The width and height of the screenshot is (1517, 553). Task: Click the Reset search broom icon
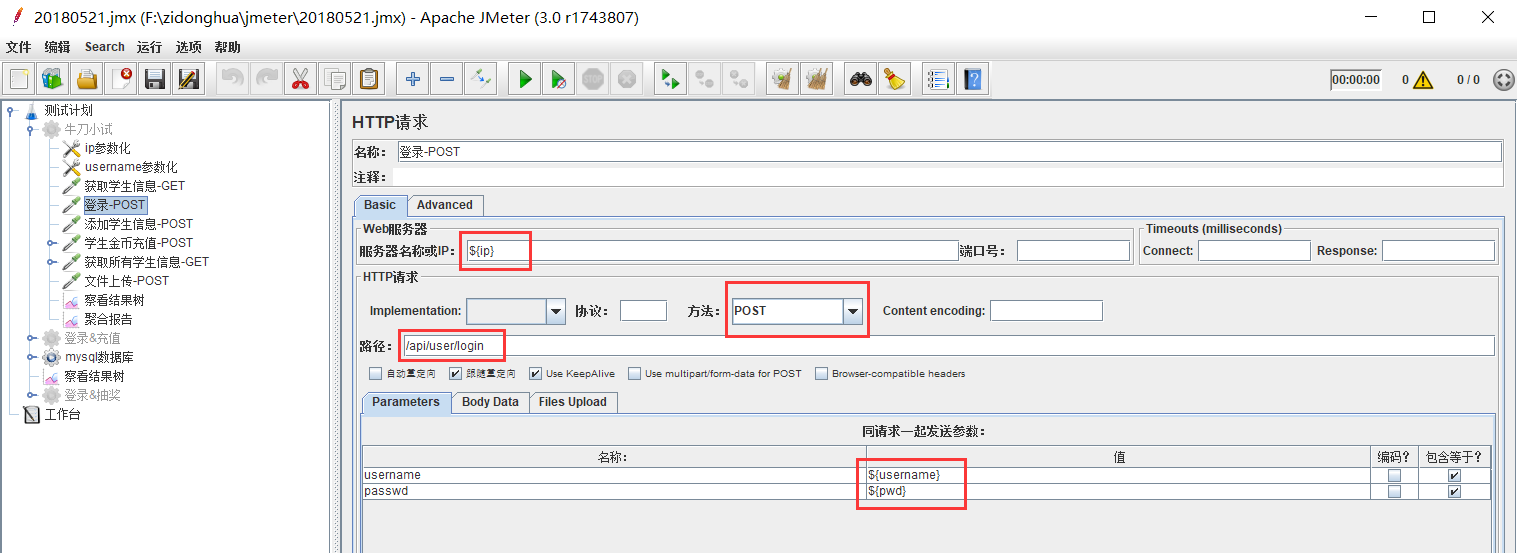pyautogui.click(x=894, y=78)
